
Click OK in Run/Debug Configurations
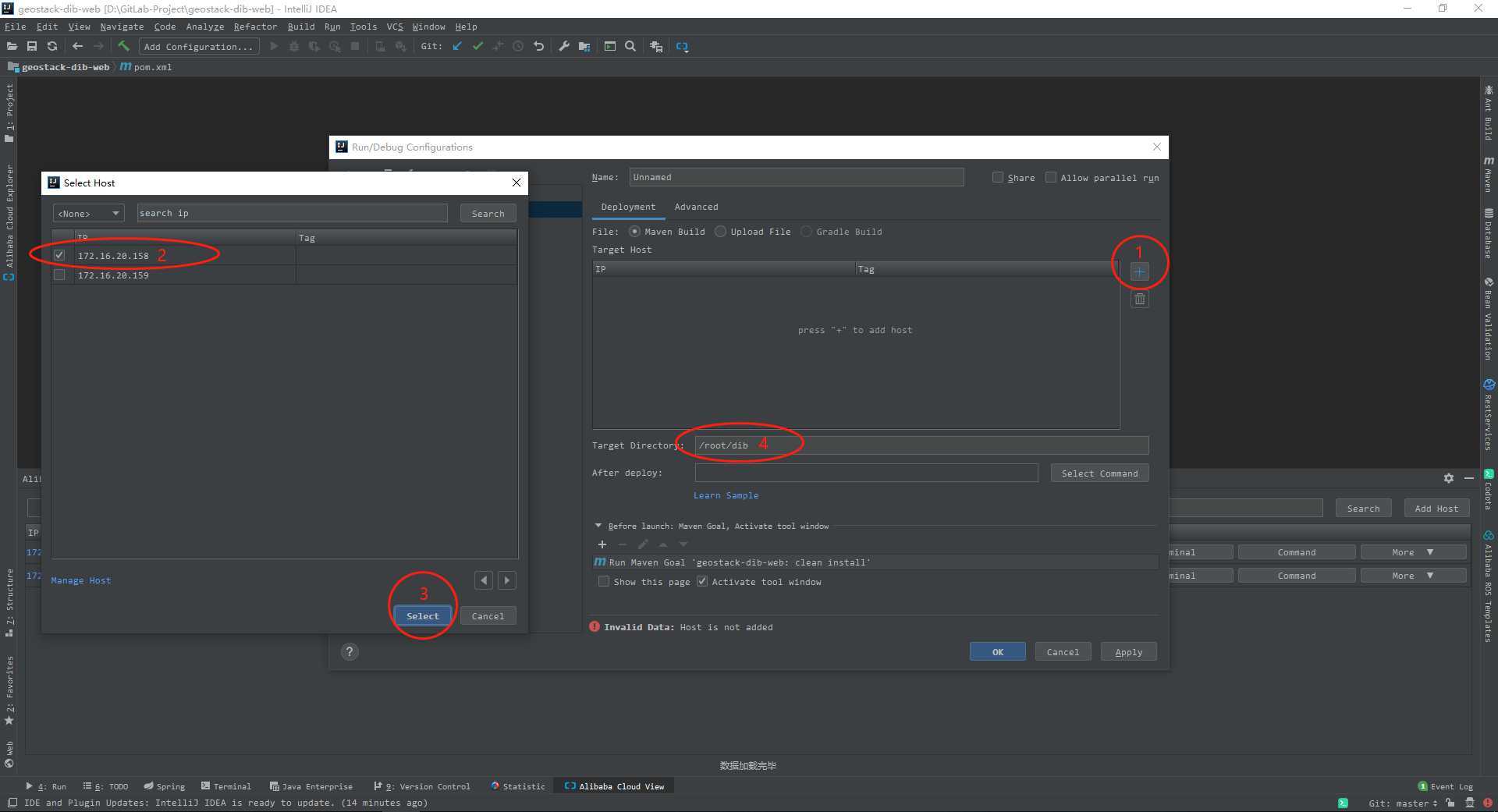tap(997, 652)
